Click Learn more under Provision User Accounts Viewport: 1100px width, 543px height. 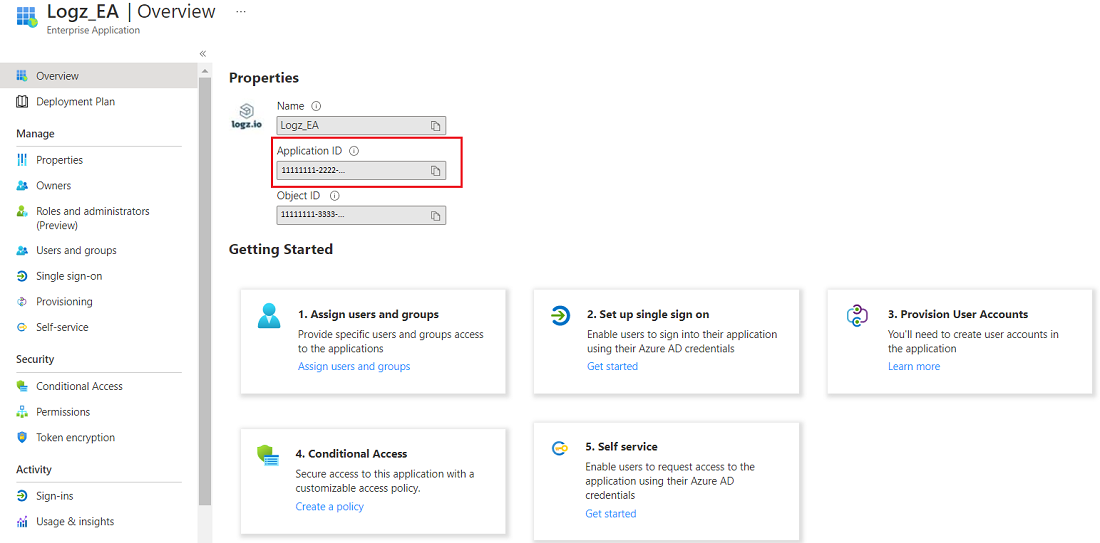tap(913, 366)
